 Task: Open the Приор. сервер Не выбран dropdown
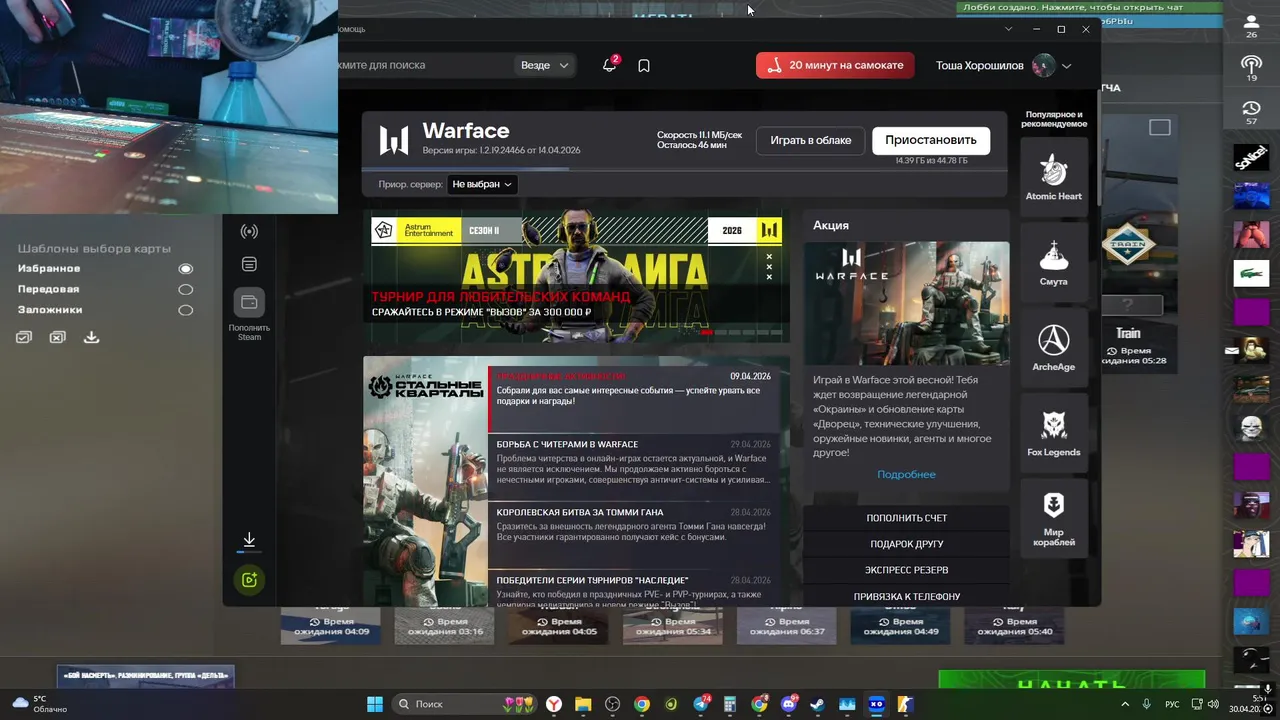(x=482, y=184)
